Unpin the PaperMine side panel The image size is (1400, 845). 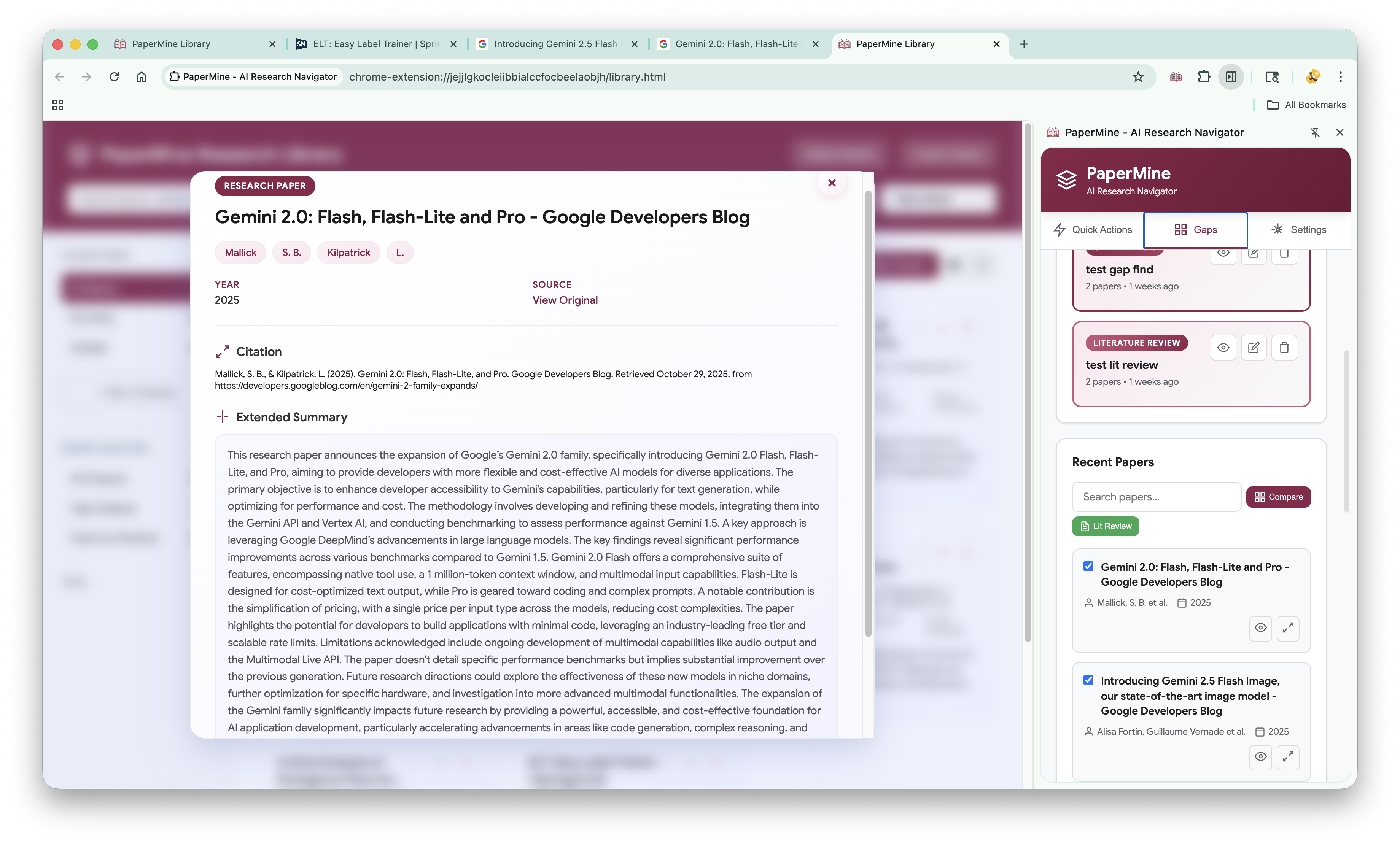(1315, 132)
